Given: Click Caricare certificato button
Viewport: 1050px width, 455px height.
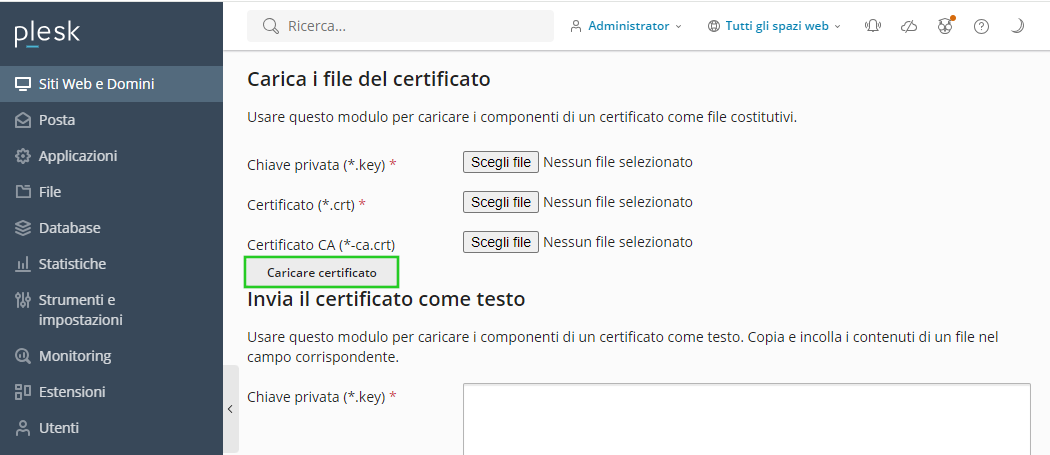Looking at the screenshot, I should [321, 273].
